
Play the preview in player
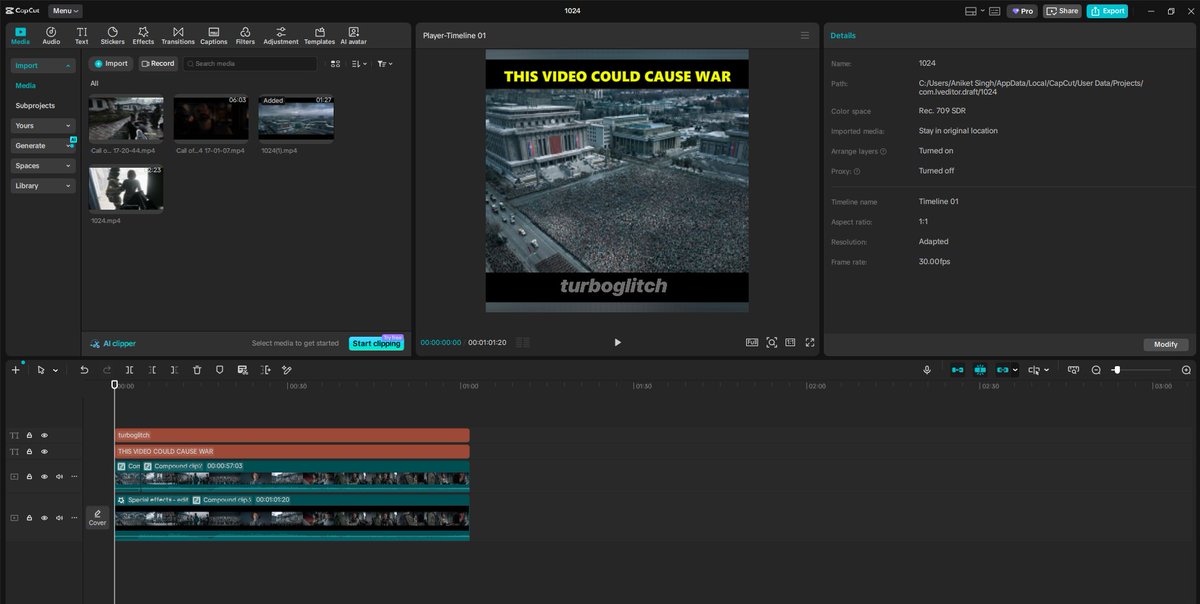(617, 342)
